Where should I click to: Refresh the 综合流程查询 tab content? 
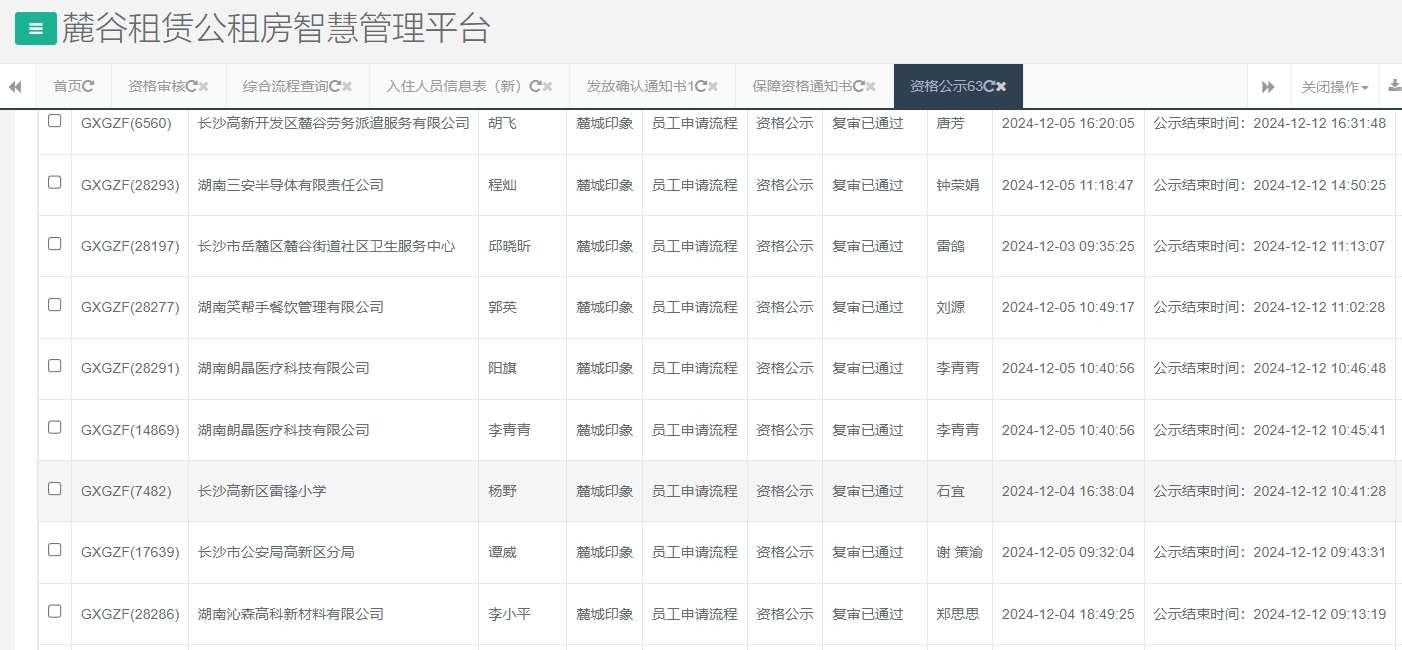[336, 86]
